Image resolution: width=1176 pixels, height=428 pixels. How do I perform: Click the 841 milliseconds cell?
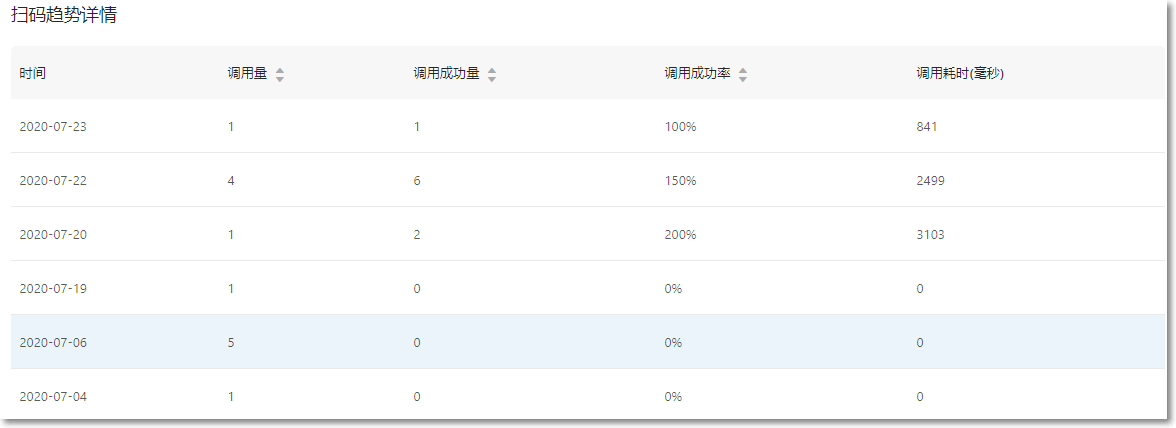tap(926, 127)
